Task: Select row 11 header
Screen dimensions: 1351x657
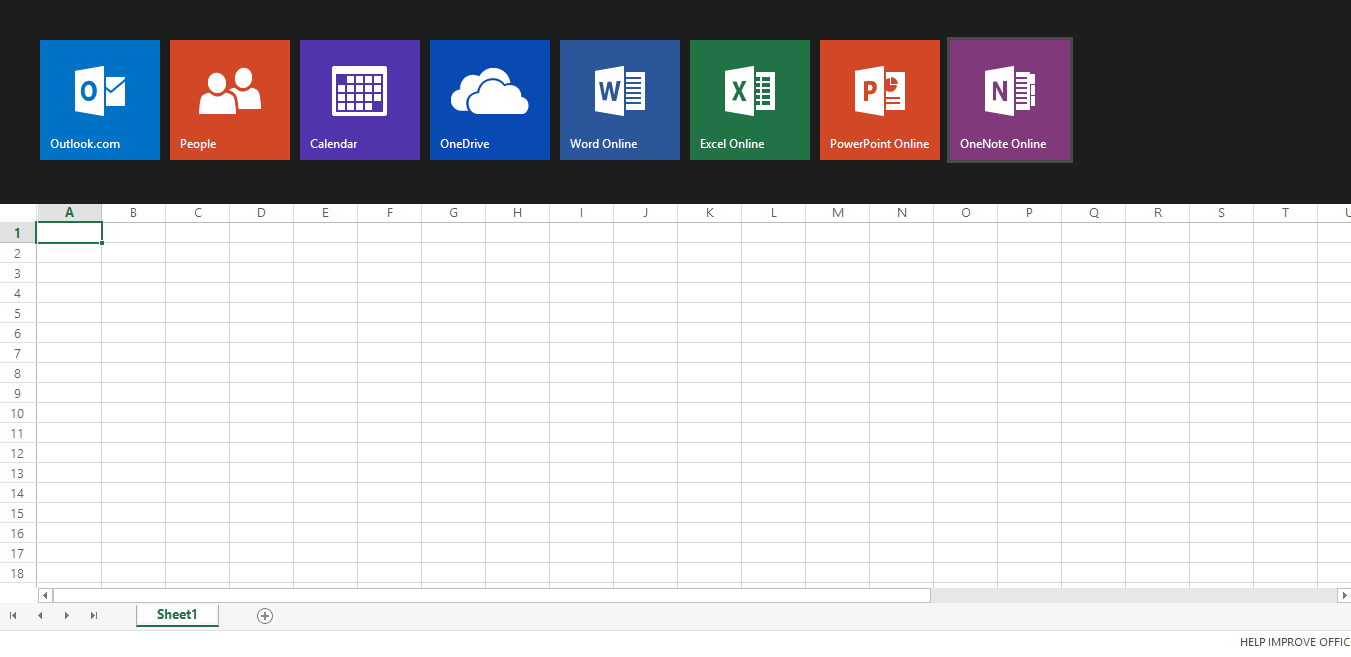Action: pos(18,433)
